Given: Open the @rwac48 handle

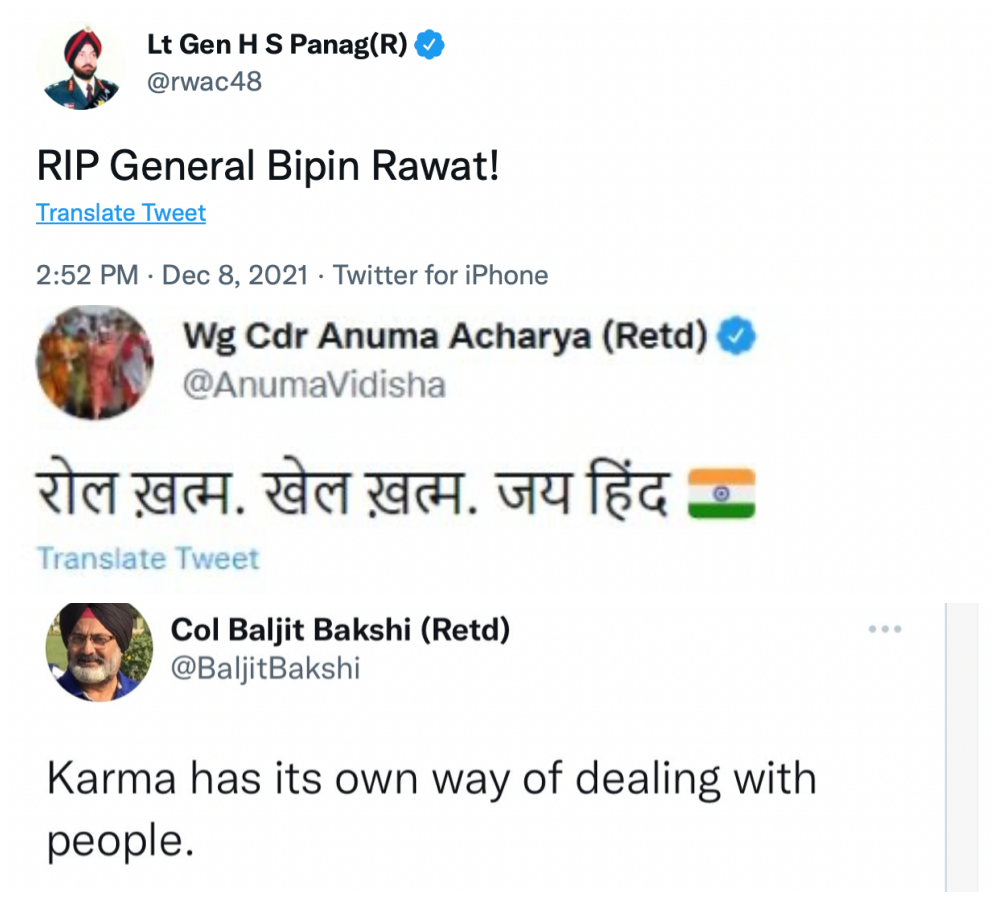Looking at the screenshot, I should [204, 82].
